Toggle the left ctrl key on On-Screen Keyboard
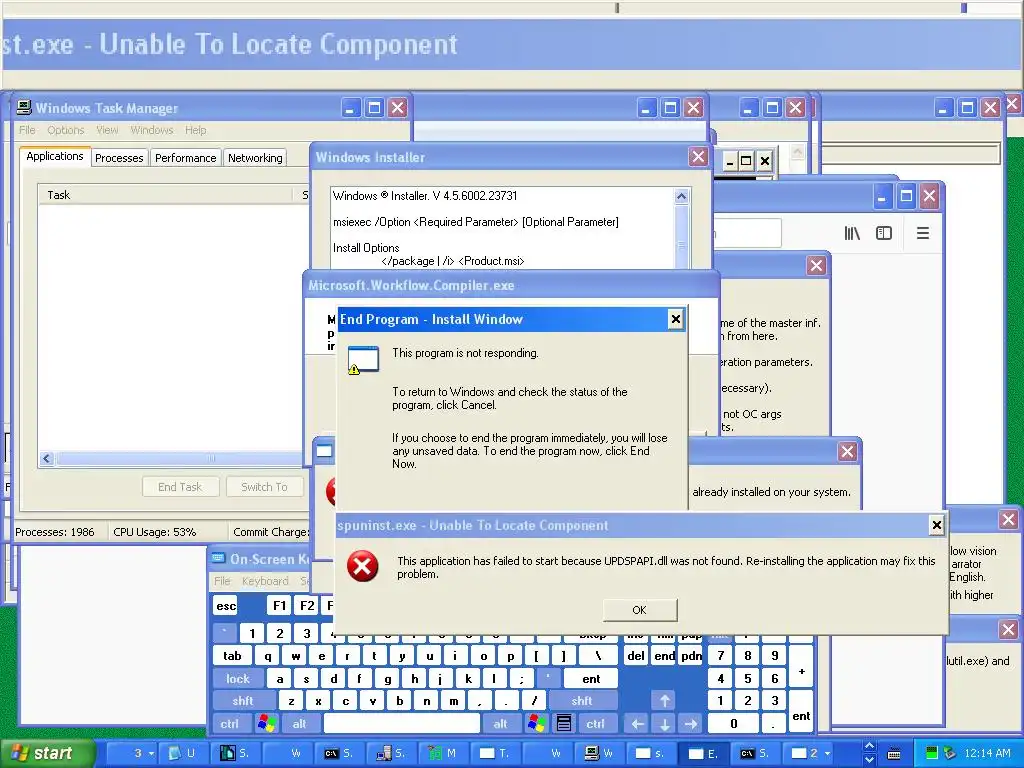Screen dimensions: 1024x768 229,724
